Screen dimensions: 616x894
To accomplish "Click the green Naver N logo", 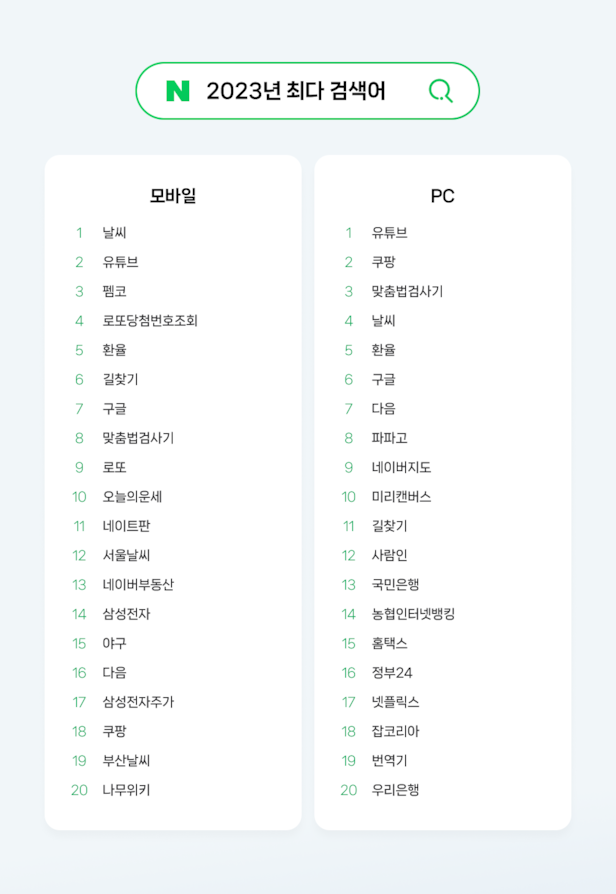I will point(177,91).
